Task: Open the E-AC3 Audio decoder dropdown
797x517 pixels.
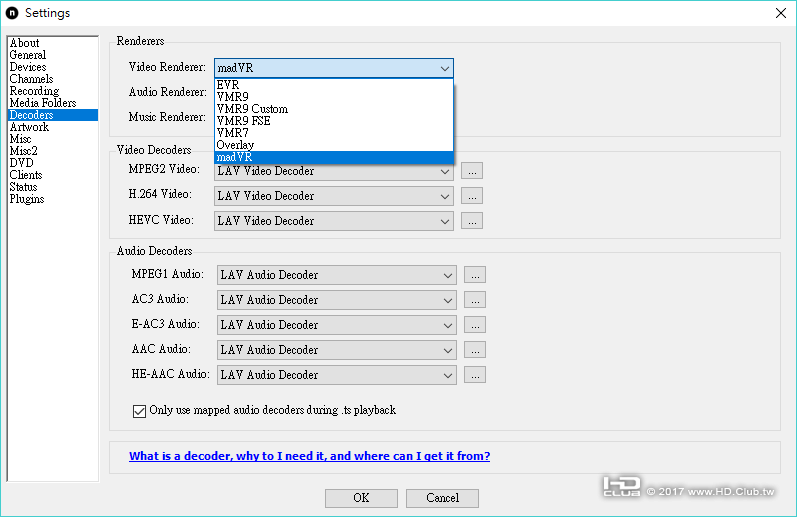Action: 336,325
